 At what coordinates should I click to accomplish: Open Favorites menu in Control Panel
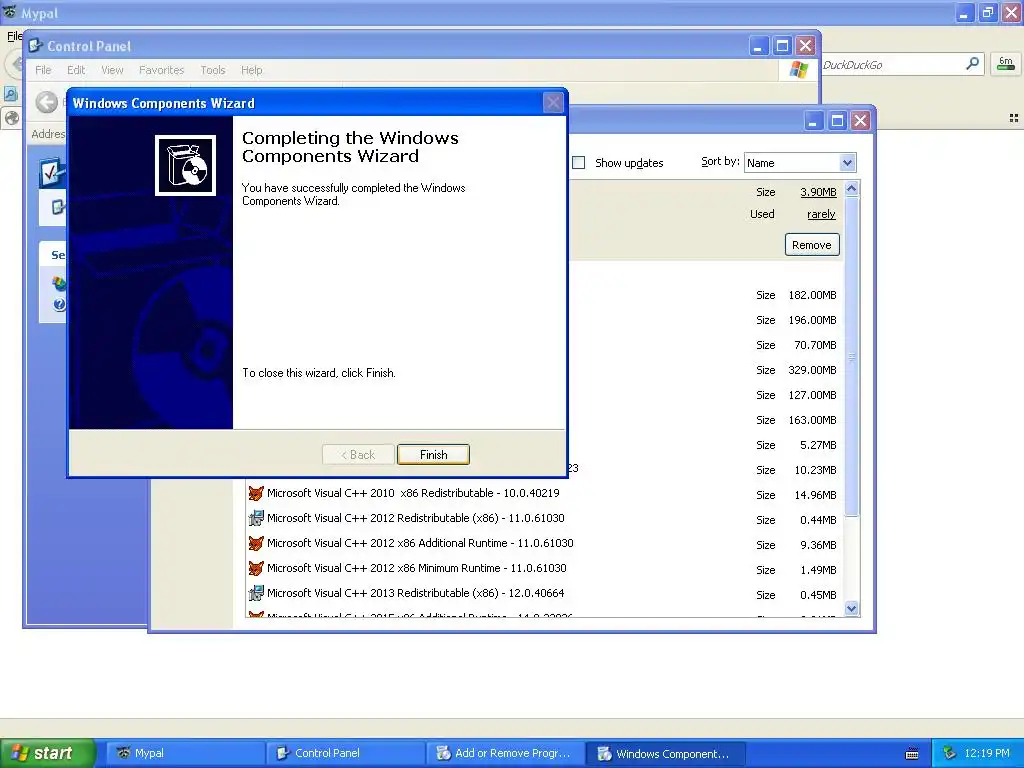(x=161, y=70)
